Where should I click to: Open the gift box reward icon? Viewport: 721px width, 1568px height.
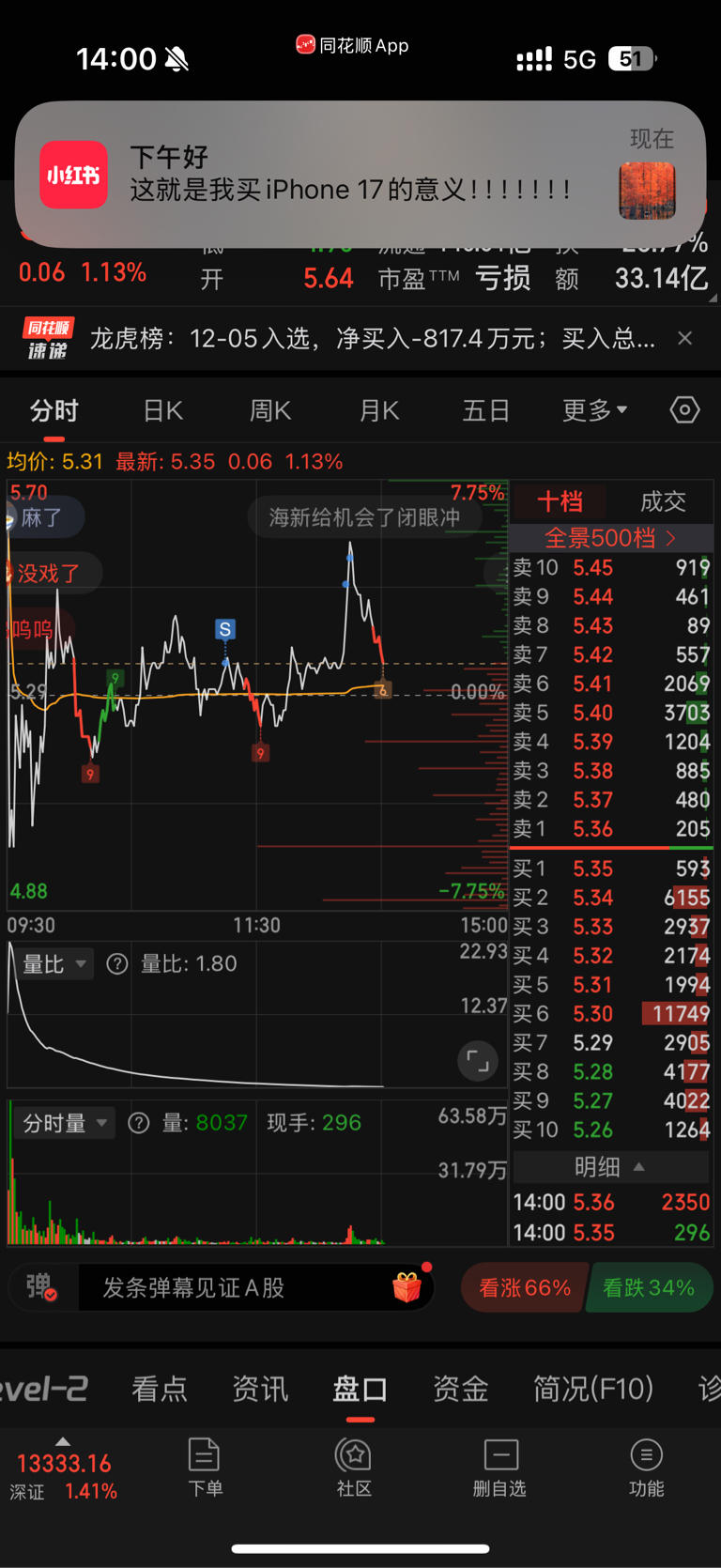click(407, 1286)
